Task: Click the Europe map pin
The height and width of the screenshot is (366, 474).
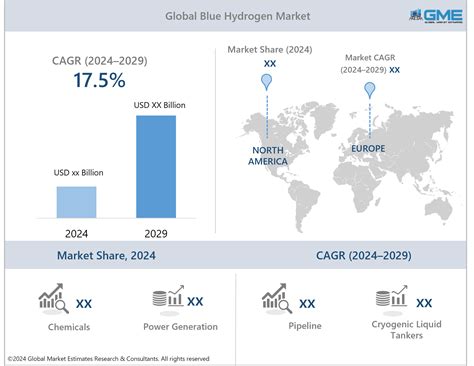Action: (x=370, y=90)
